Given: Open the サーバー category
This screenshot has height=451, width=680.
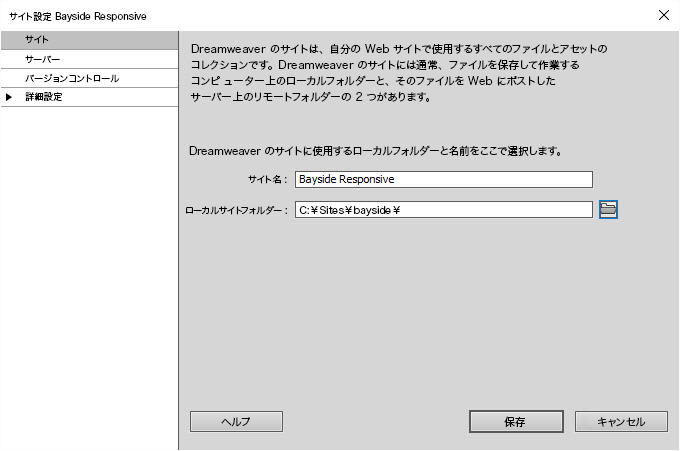Looking at the screenshot, I should click(89, 59).
